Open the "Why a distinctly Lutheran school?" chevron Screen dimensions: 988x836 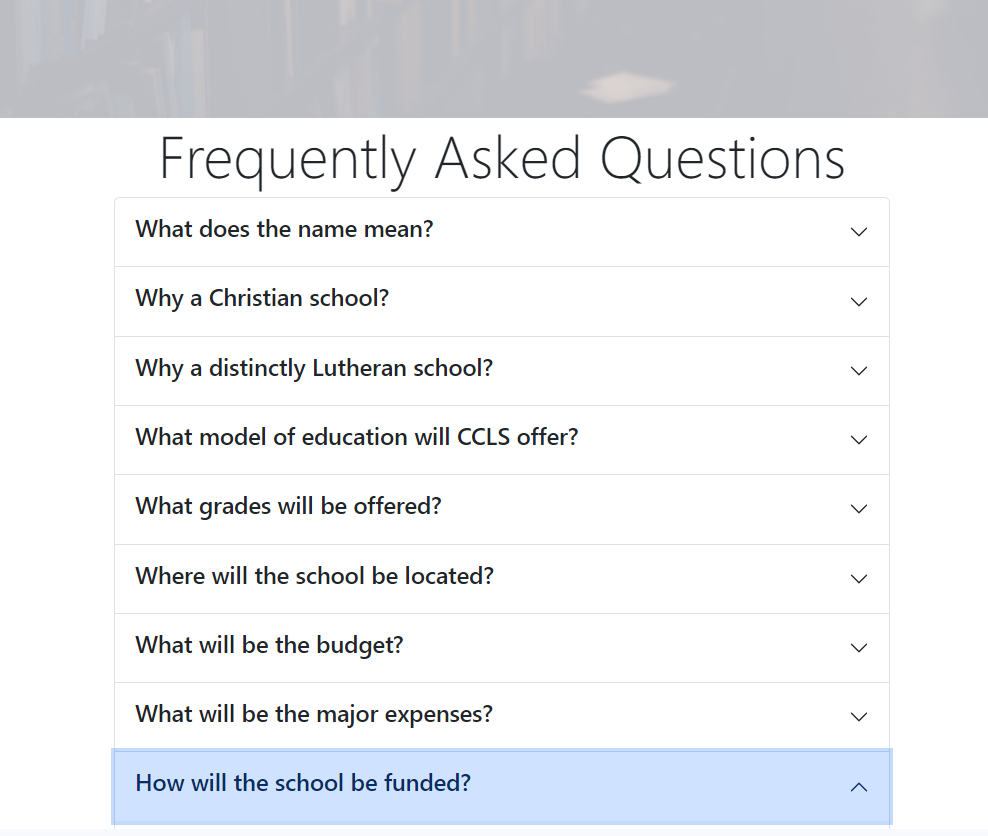[x=859, y=370]
